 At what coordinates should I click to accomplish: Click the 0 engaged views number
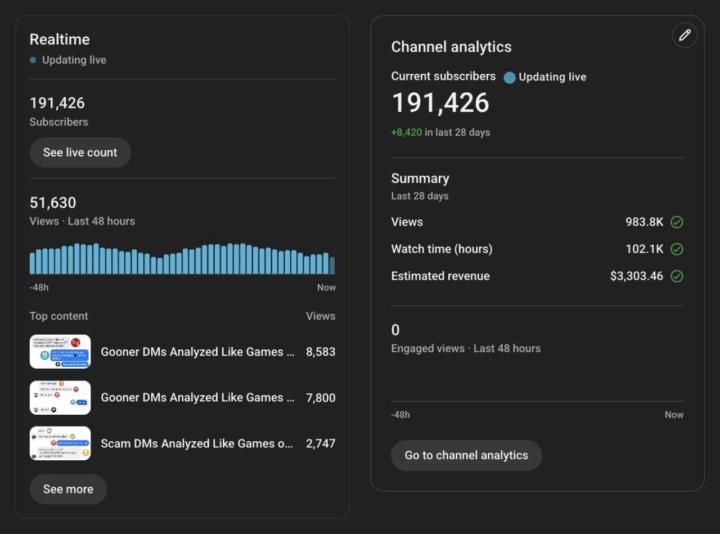pos(395,330)
